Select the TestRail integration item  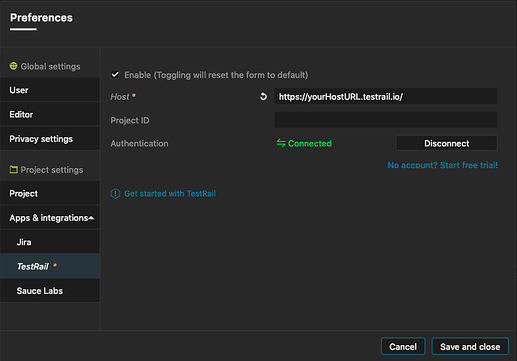coord(50,266)
